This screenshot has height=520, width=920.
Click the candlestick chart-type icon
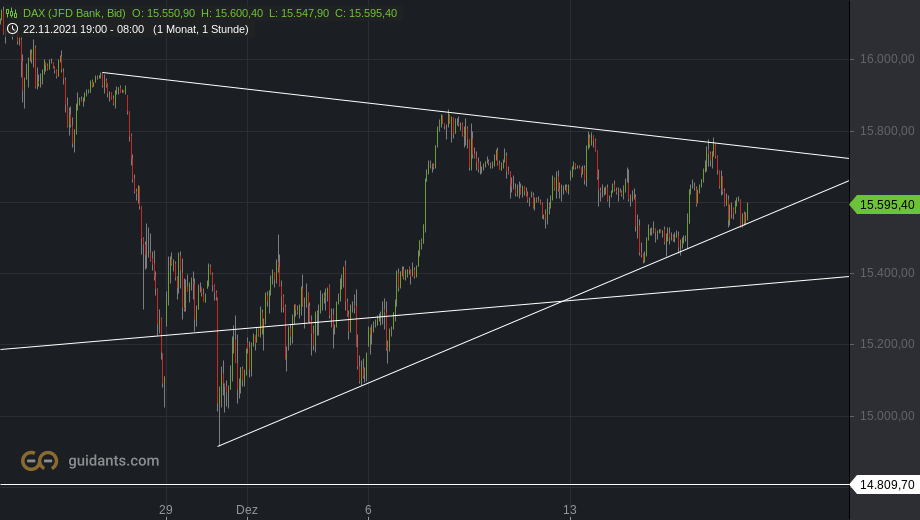12,13
